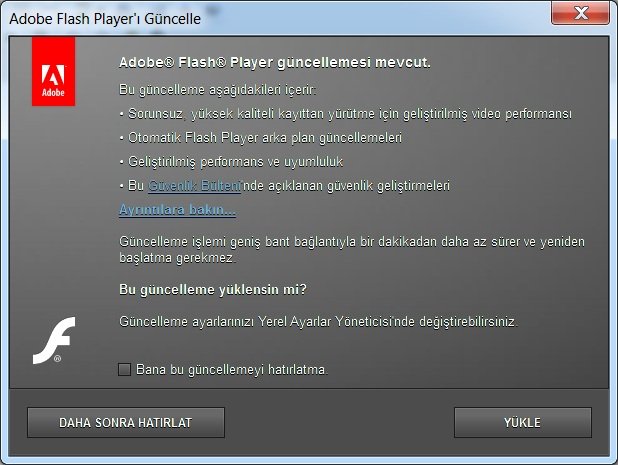Click the 'Güncelleme işlemi geniş bant' paragraph

(352, 249)
